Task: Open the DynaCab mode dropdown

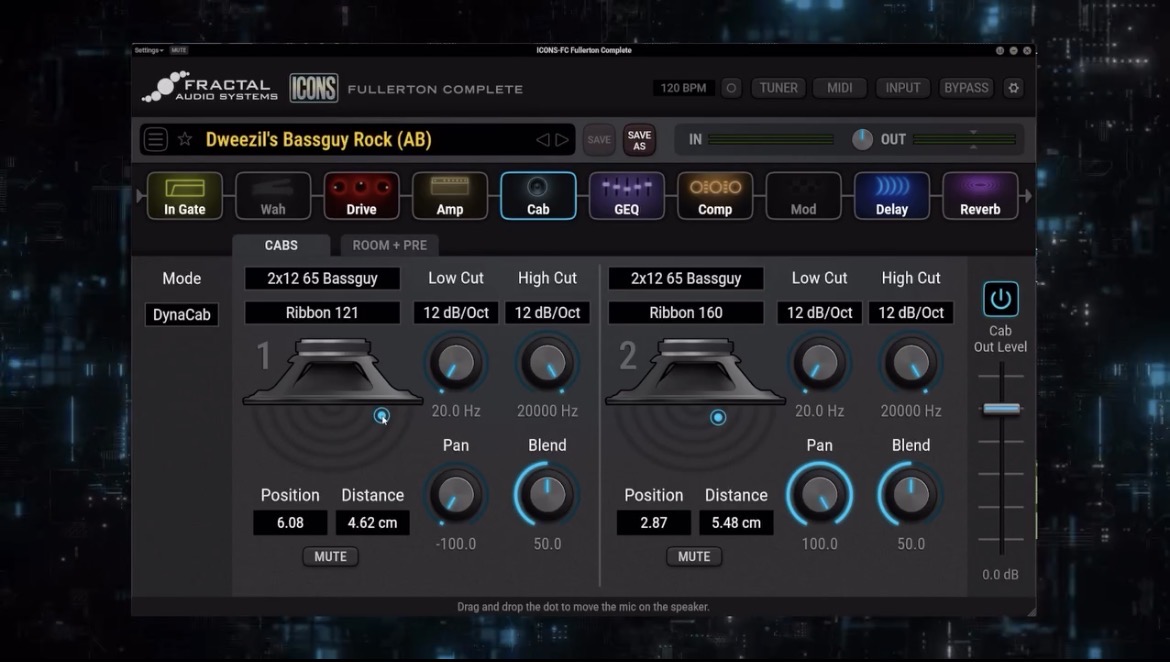Action: (181, 314)
